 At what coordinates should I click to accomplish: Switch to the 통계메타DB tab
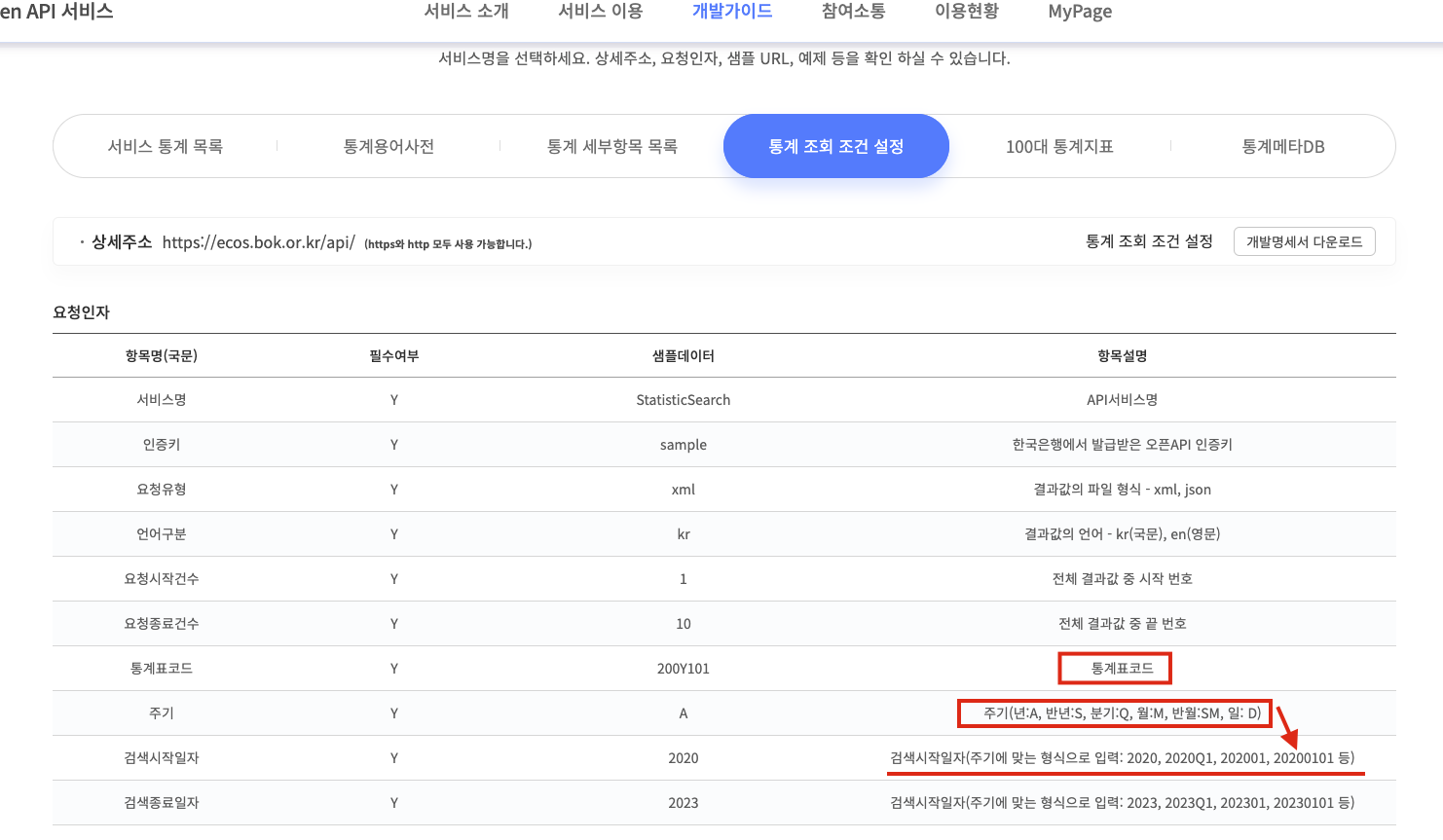1283,146
